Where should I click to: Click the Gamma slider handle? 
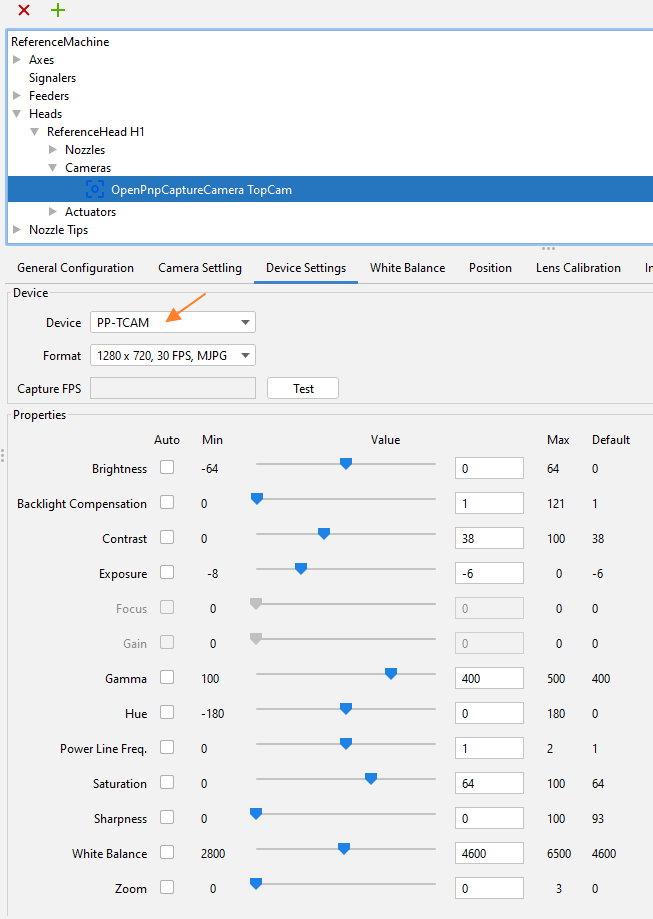391,674
